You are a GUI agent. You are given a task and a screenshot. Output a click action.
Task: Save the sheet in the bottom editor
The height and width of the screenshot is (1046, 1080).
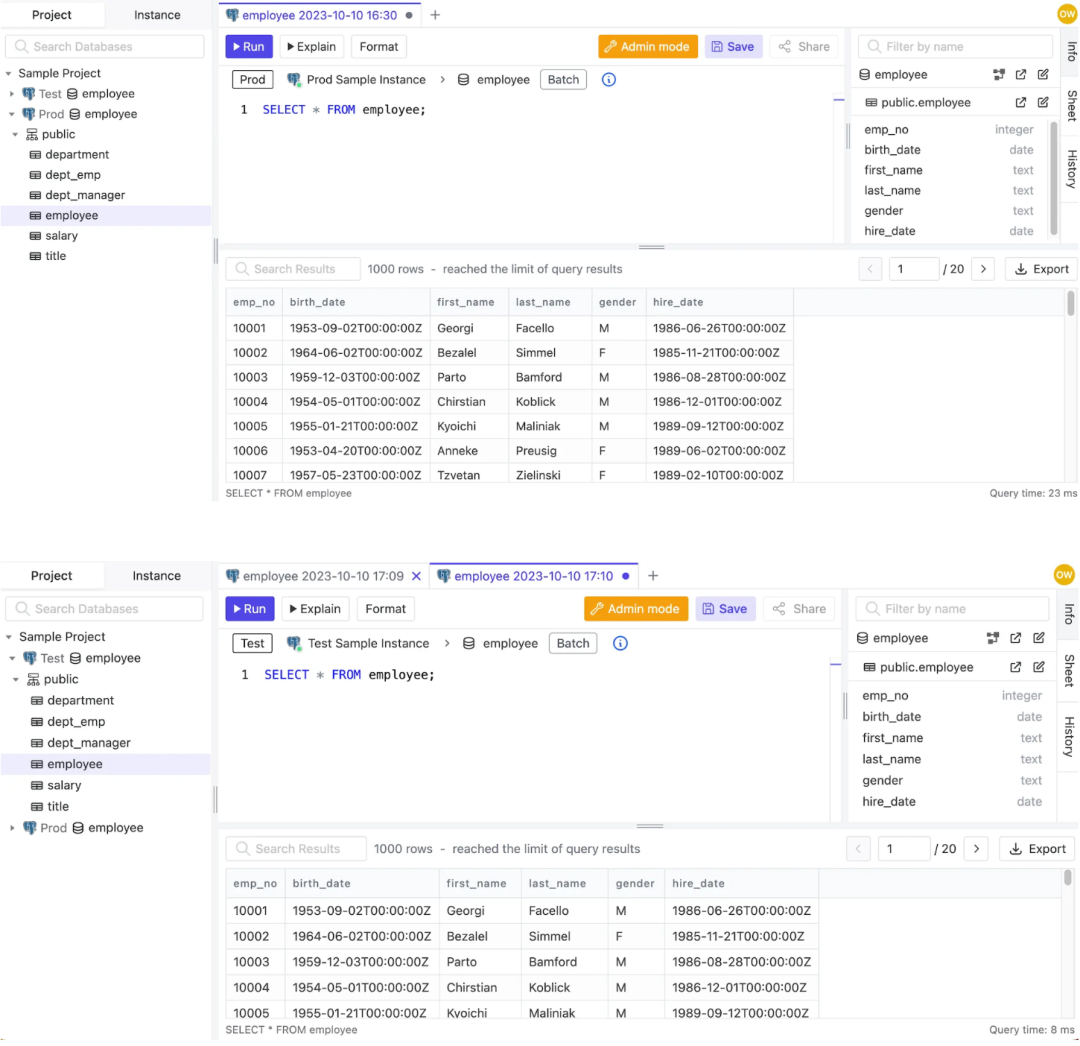(725, 609)
